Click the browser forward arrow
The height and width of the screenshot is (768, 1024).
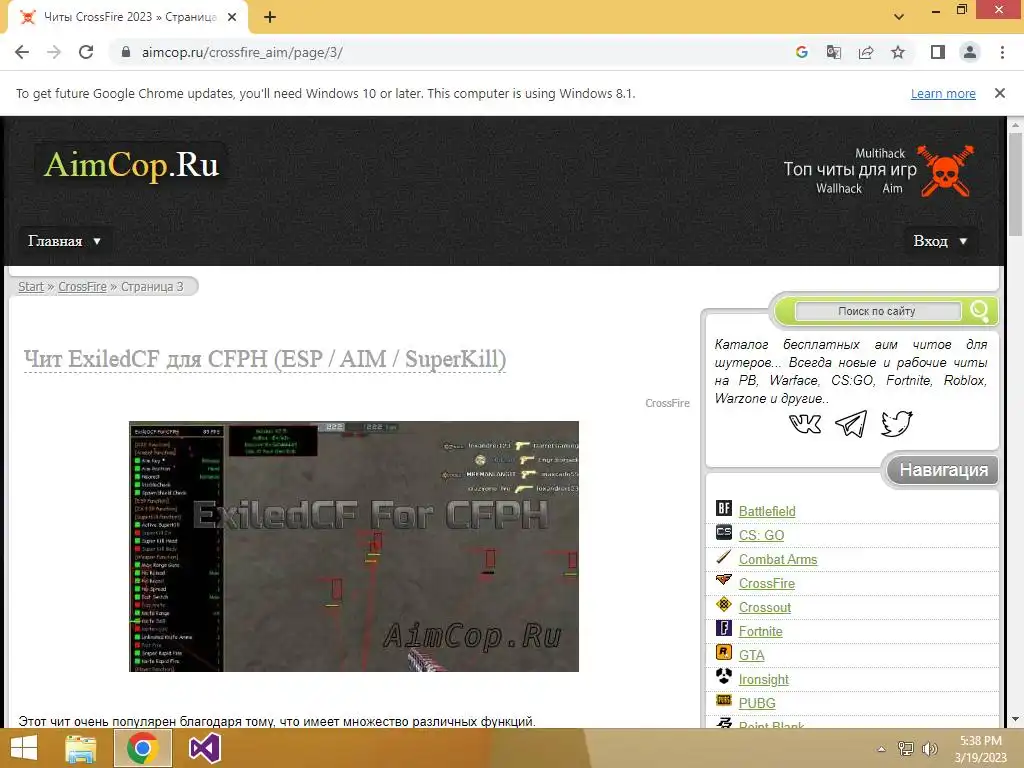point(54,52)
